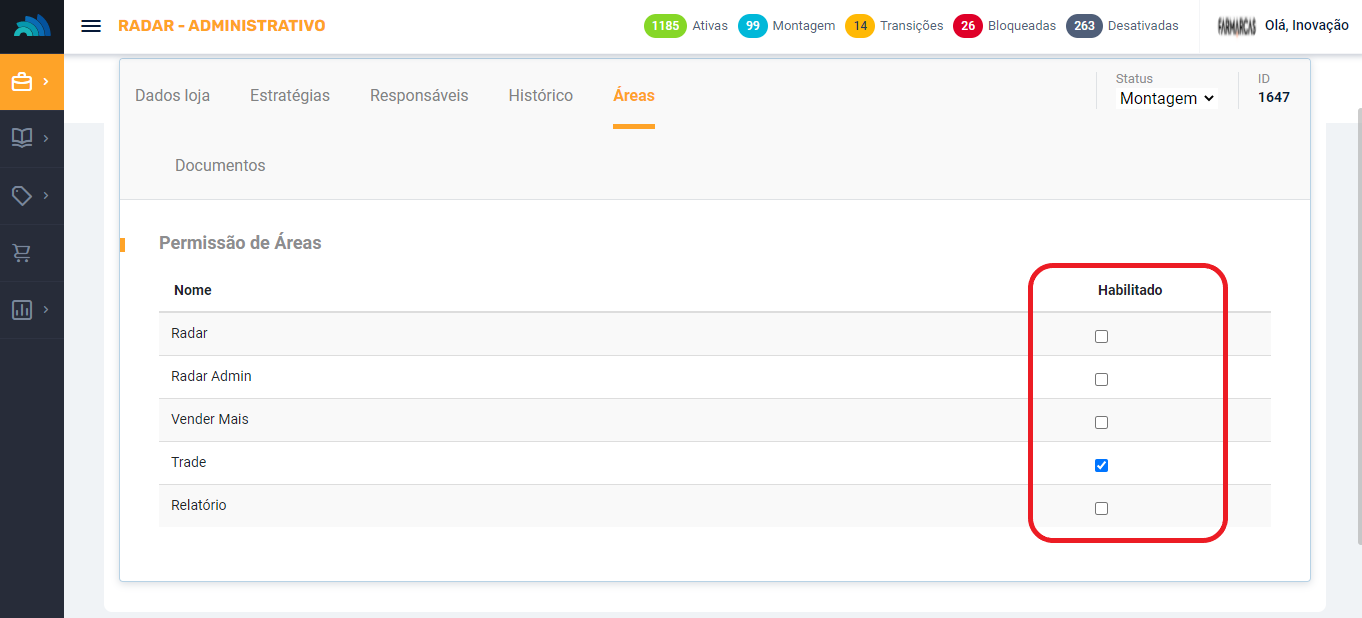Viewport: 1362px width, 618px height.
Task: Tick the Vender Mais checkbox
Action: coord(1101,422)
